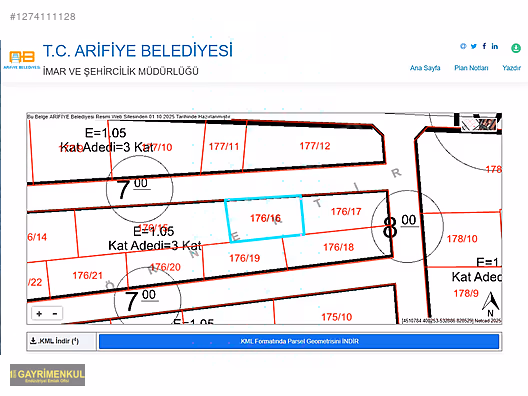528x396 pixels.
Task: Click the green user account icon
Action: pos(516,48)
